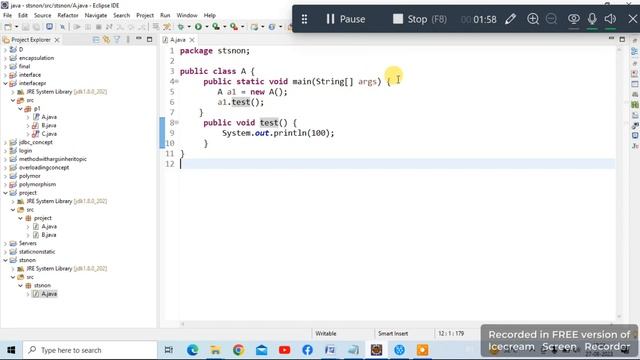Open the File menu
This screenshot has width=640, height=360.
[7, 15]
